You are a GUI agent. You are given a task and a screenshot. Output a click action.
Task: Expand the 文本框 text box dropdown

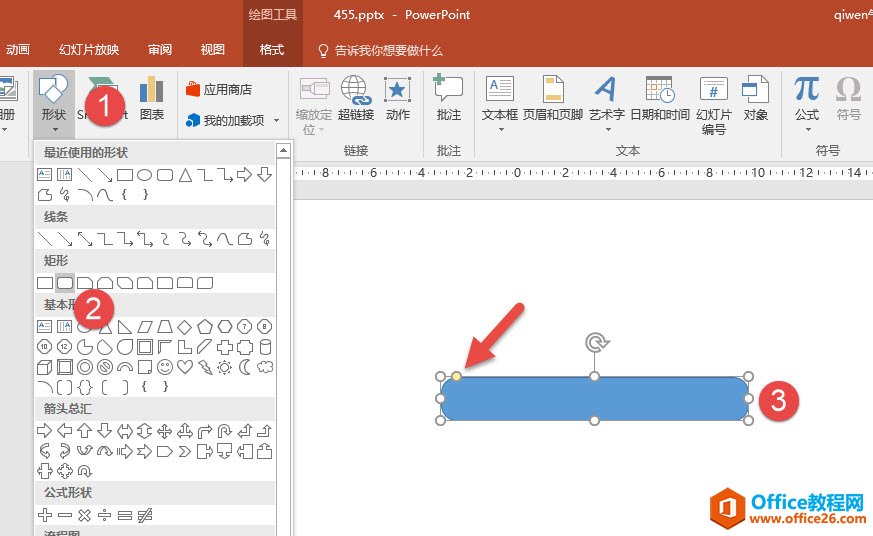(501, 130)
